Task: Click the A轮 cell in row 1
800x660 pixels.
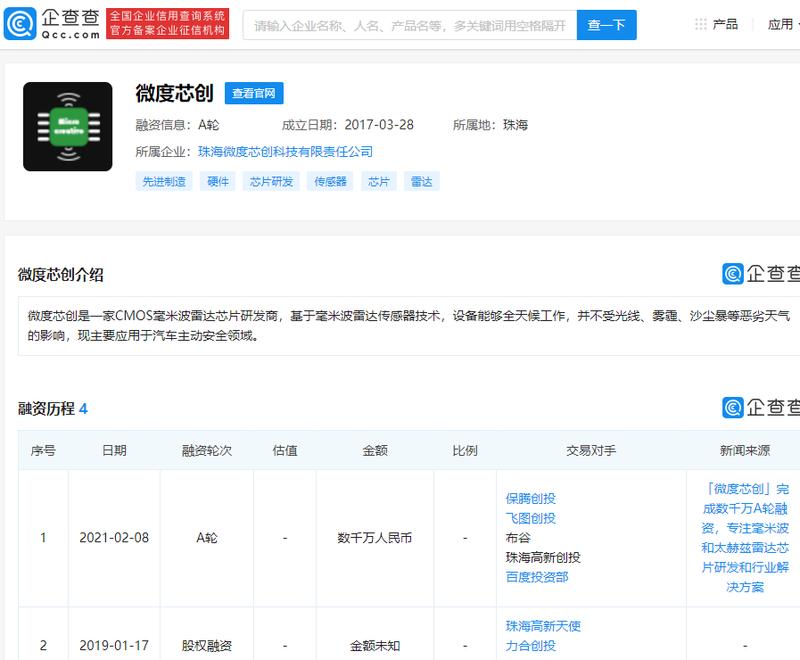Action: tap(207, 538)
